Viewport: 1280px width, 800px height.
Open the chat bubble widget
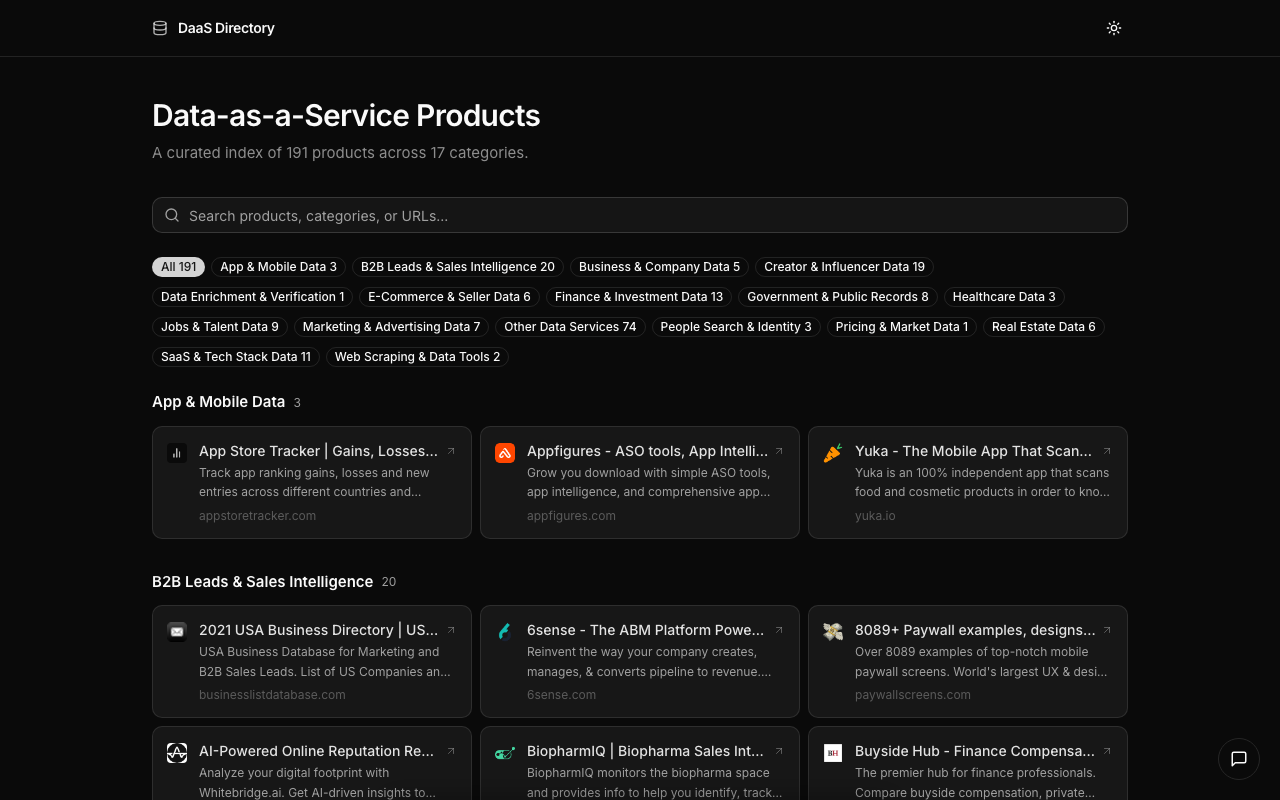click(1238, 759)
